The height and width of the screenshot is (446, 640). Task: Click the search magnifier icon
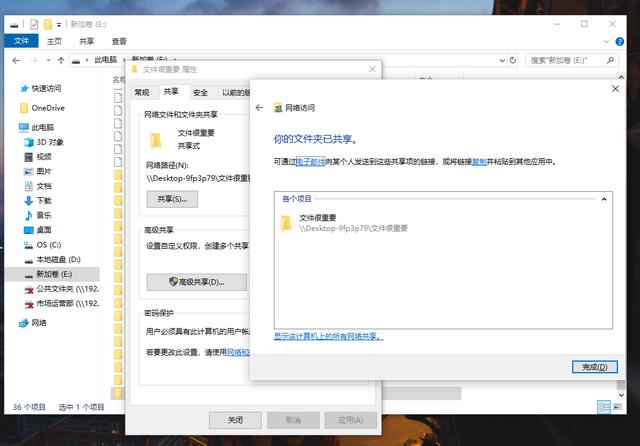610,60
